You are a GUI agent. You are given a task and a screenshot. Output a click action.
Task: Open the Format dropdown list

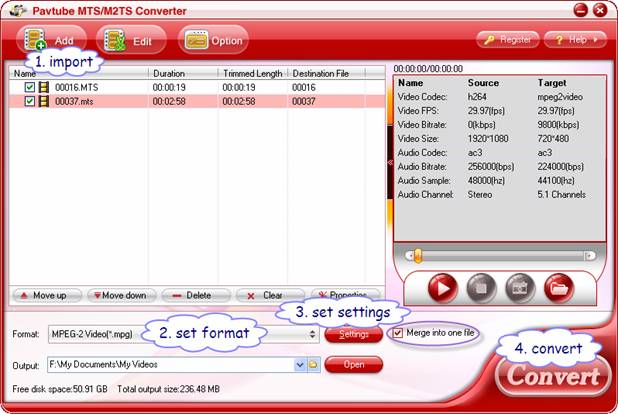point(312,334)
